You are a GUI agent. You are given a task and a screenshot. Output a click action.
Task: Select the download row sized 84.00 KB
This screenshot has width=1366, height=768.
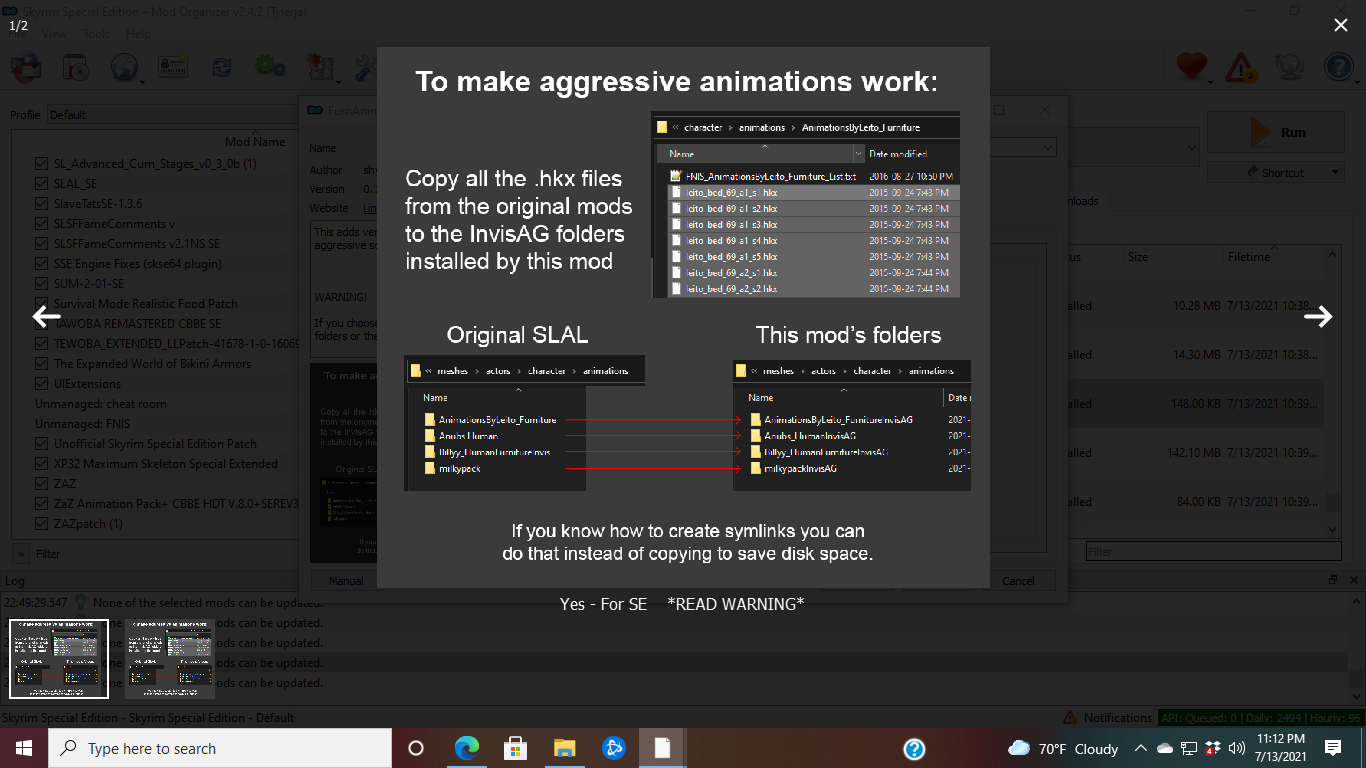pyautogui.click(x=1195, y=502)
